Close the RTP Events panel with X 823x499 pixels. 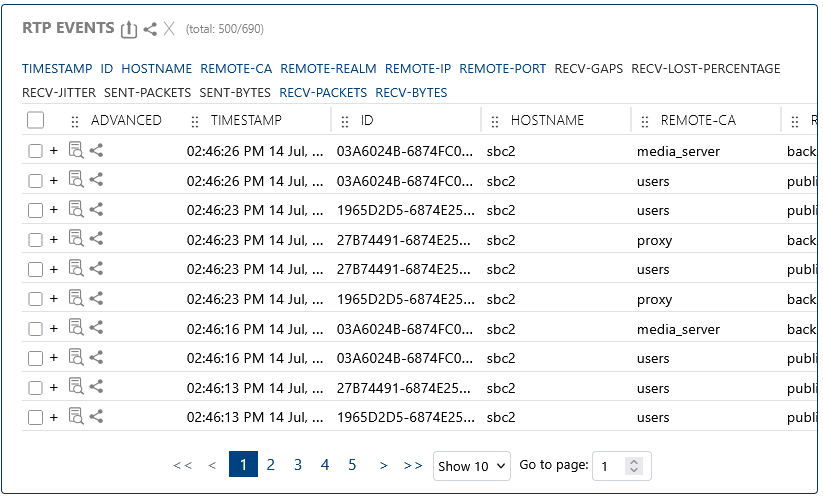point(169,29)
